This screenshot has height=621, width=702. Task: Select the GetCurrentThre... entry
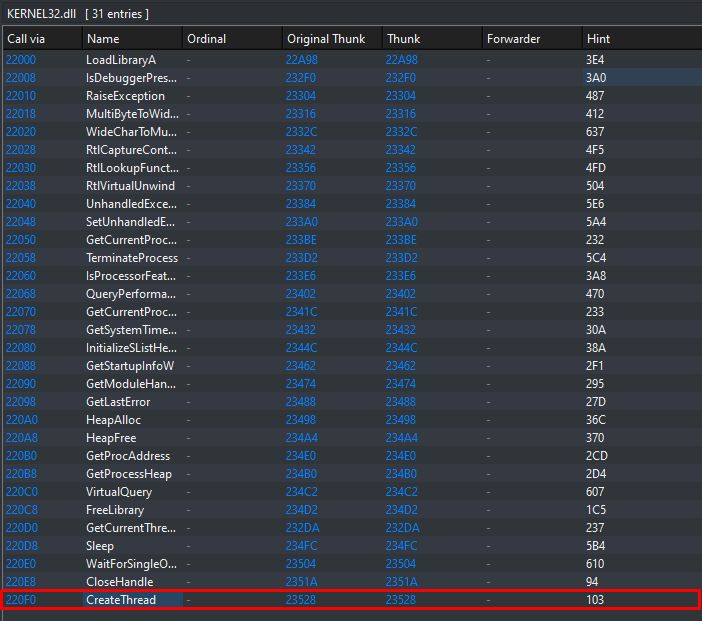(131, 528)
